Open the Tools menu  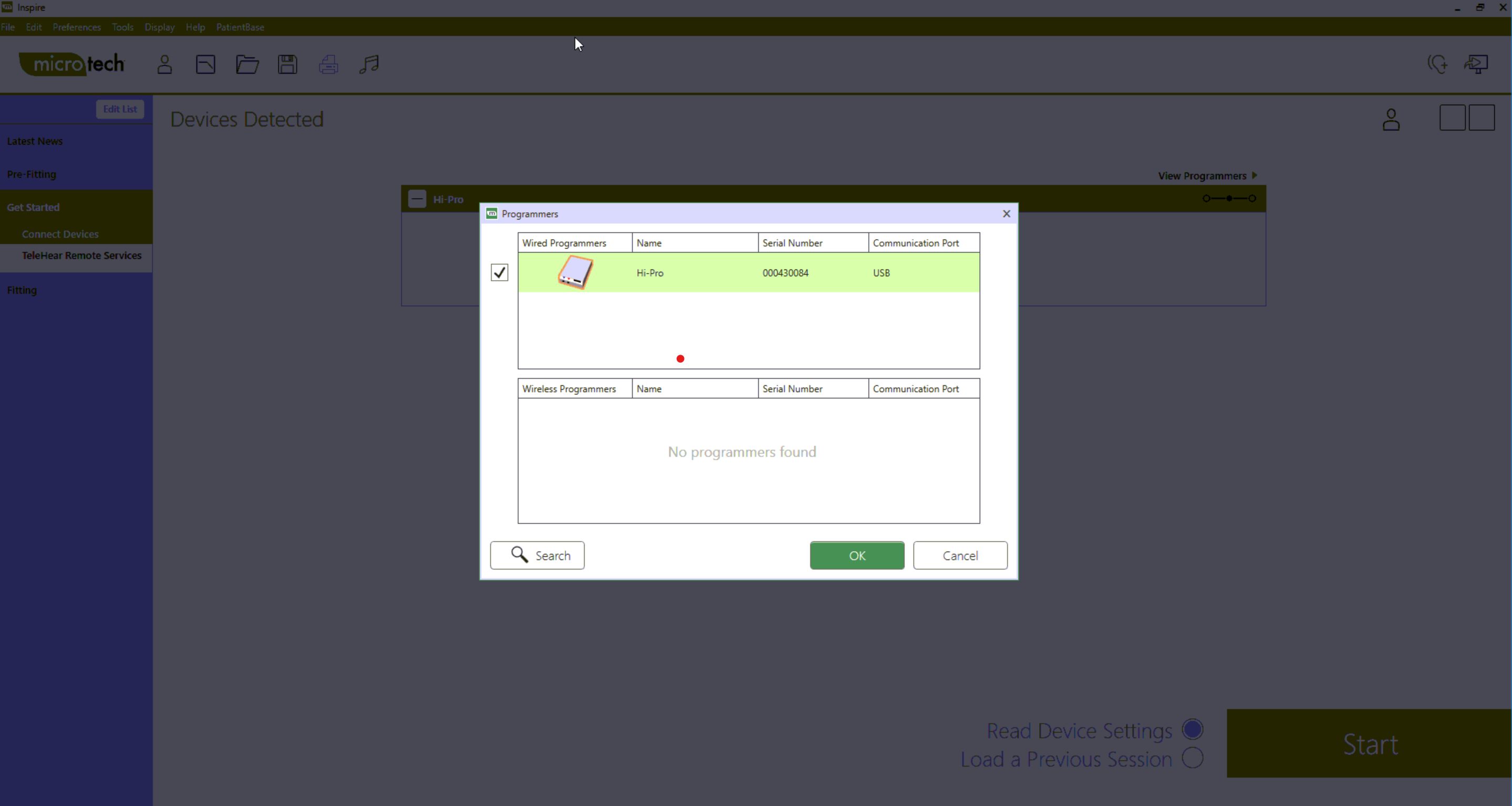pos(123,27)
